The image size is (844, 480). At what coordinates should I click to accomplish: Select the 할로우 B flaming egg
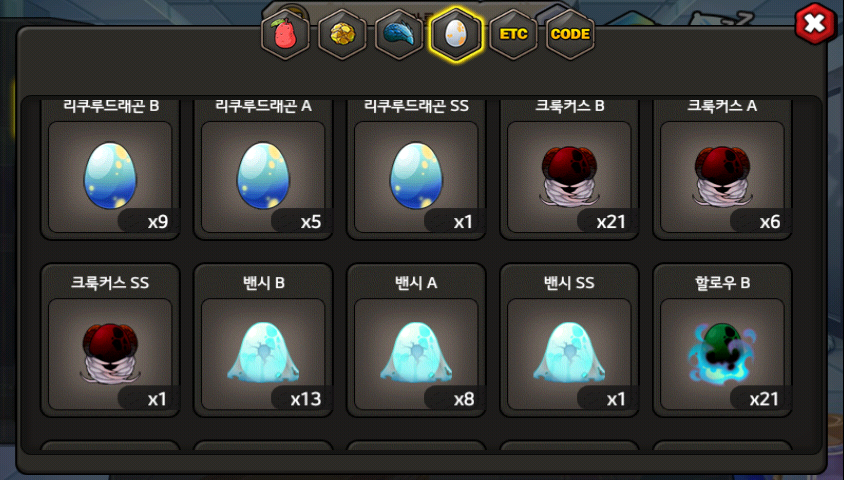(x=722, y=354)
